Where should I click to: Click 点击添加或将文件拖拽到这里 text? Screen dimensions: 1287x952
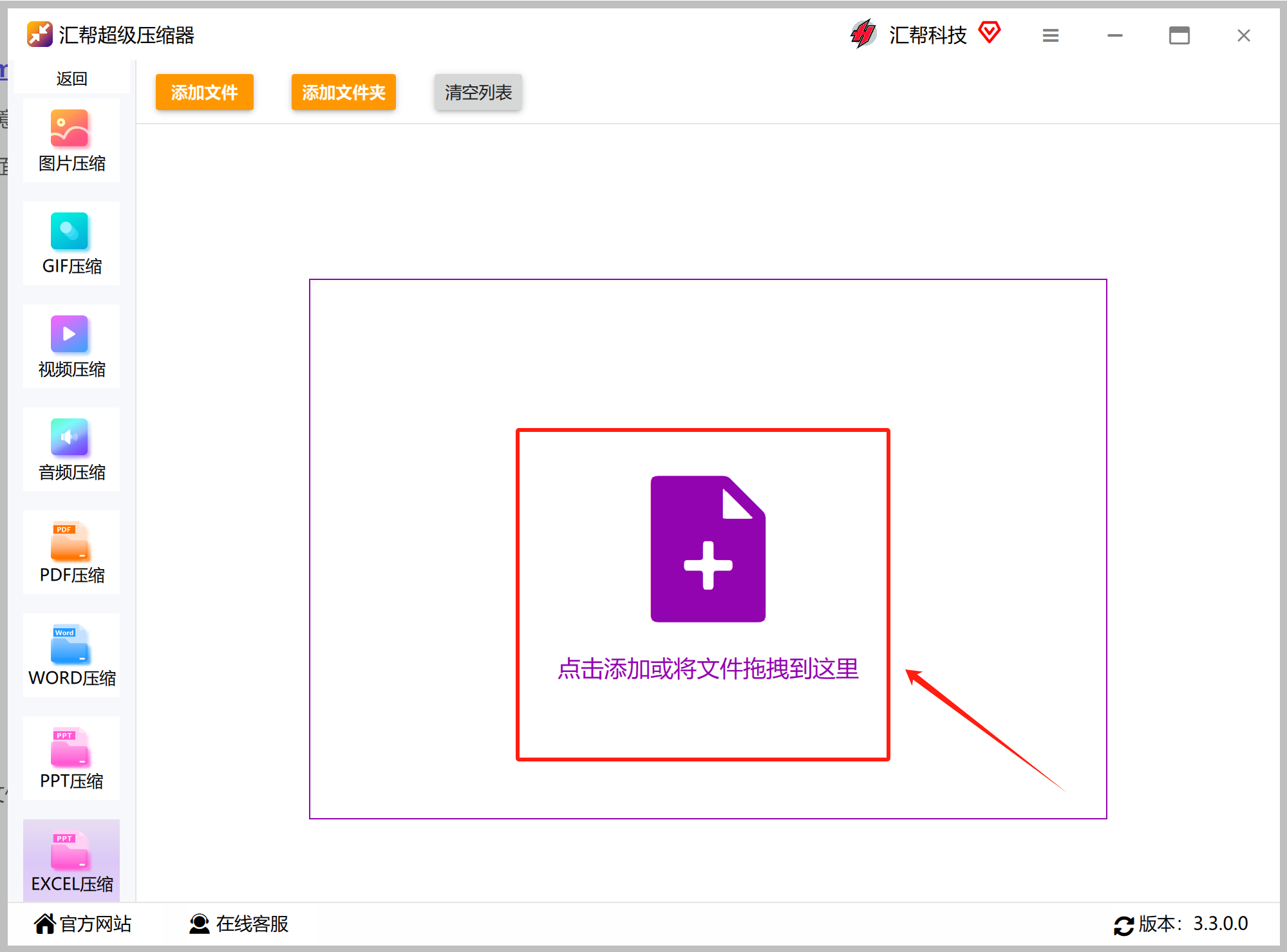(708, 669)
